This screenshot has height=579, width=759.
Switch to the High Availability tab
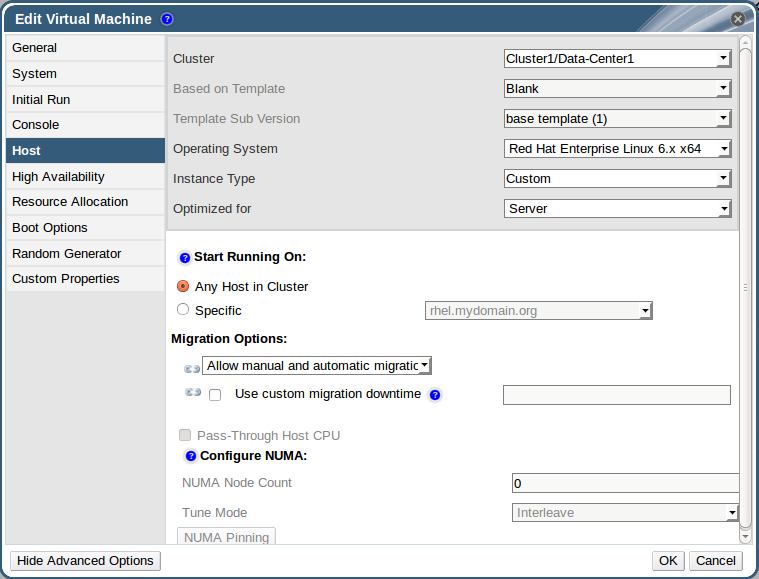[58, 177]
